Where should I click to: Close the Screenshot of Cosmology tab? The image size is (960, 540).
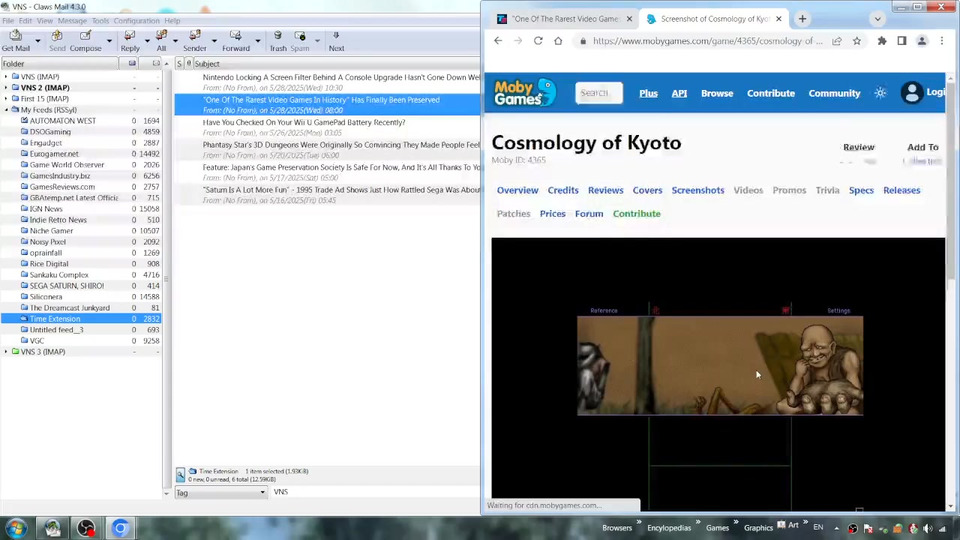click(779, 19)
